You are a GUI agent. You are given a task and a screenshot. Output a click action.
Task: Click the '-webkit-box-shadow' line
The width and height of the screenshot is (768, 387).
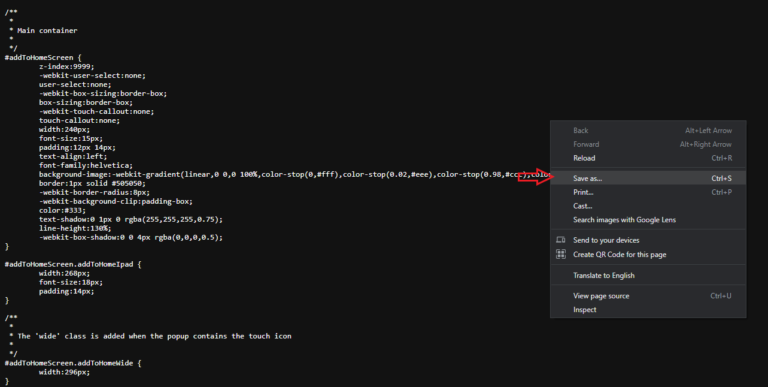coord(131,237)
